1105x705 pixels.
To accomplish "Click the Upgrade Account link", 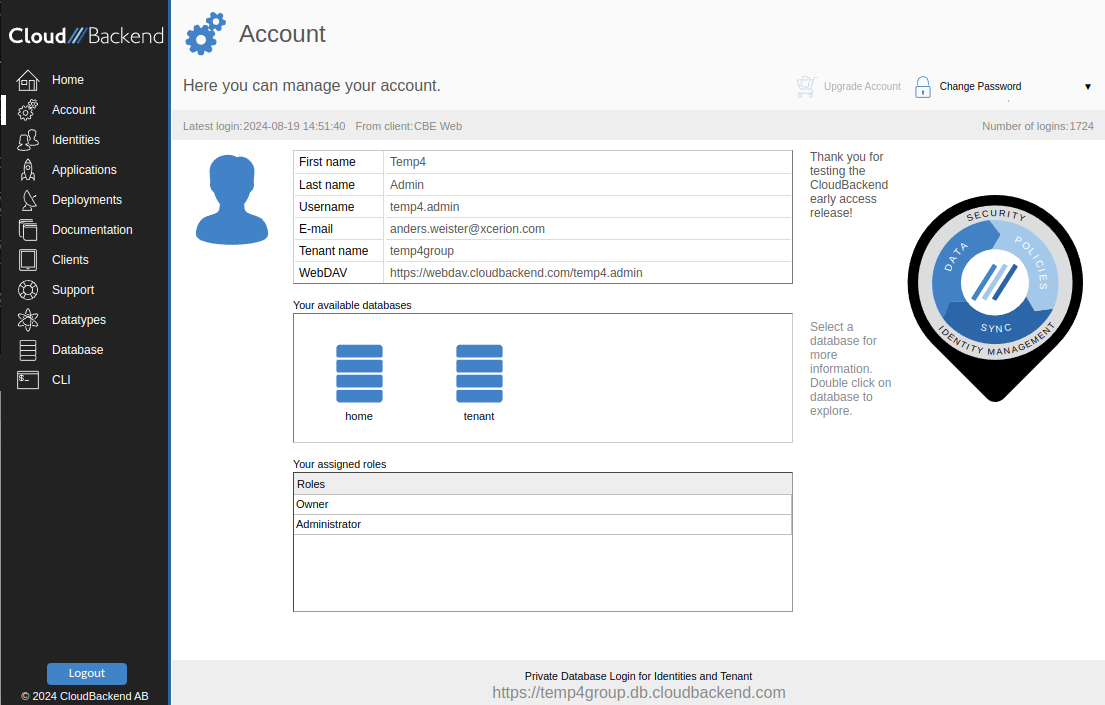I will tap(862, 87).
